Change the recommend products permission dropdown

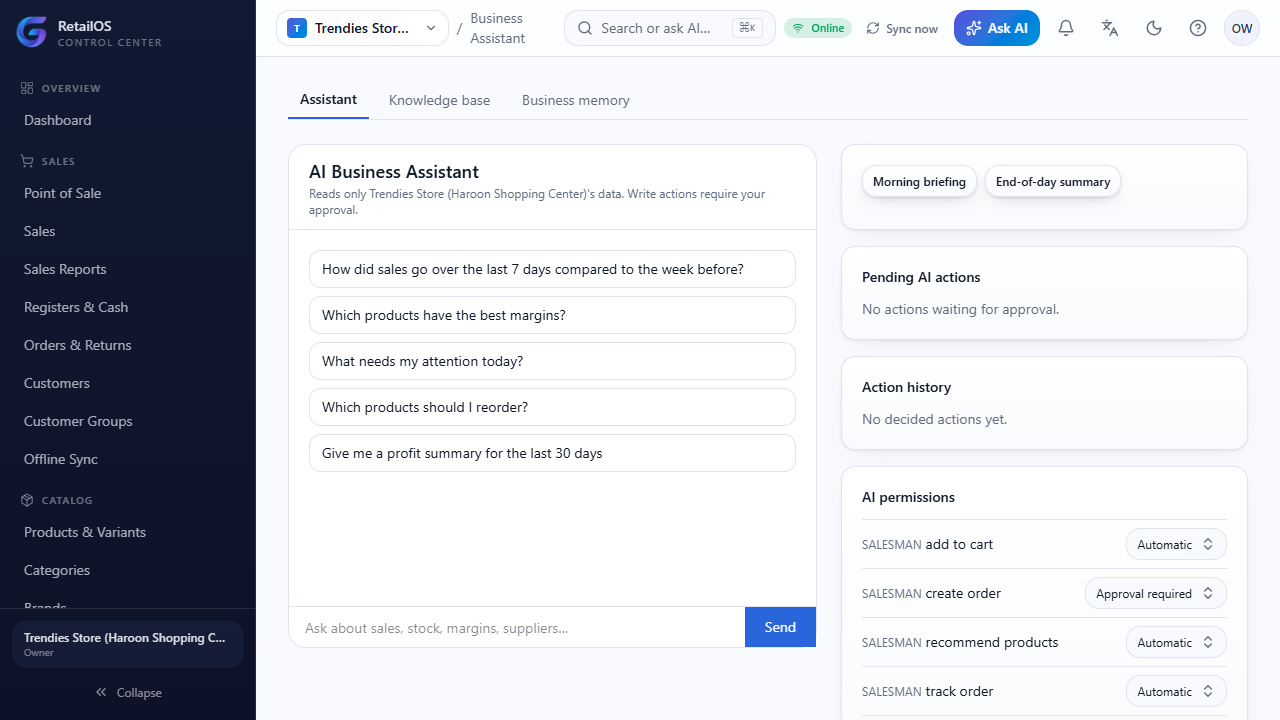(x=1176, y=642)
